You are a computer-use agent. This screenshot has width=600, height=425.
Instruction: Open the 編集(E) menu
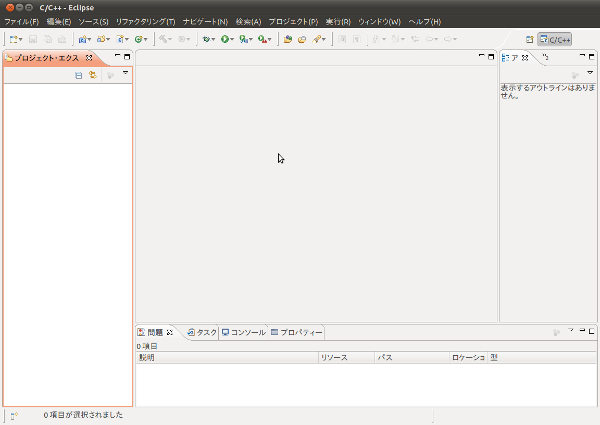(59, 22)
